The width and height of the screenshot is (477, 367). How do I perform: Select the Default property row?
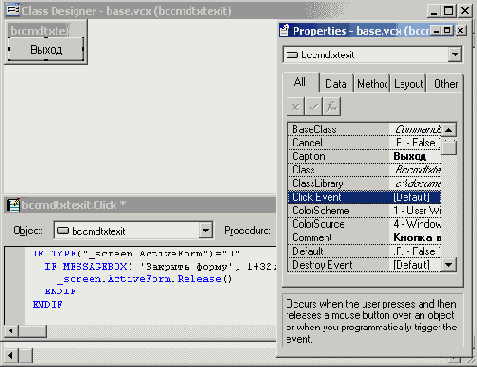pos(364,251)
